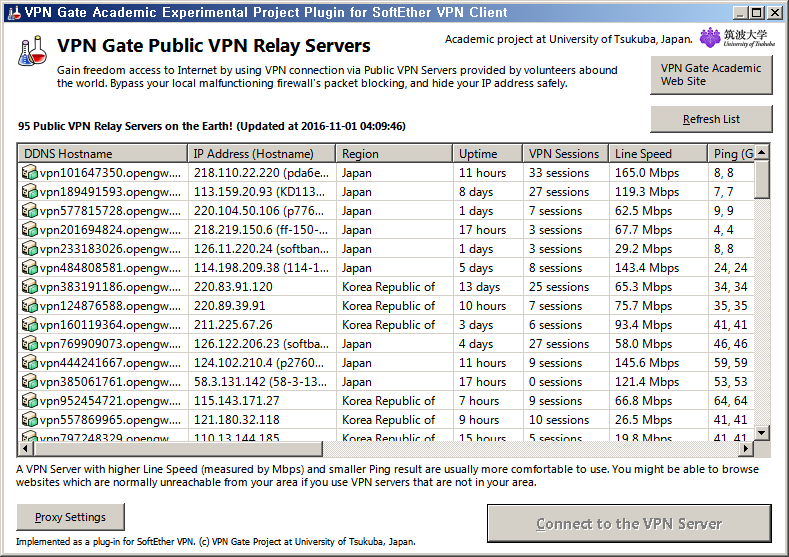Screen dimensions: 789x557
Task: Click the 33 sessions cell
Action: 566,173
